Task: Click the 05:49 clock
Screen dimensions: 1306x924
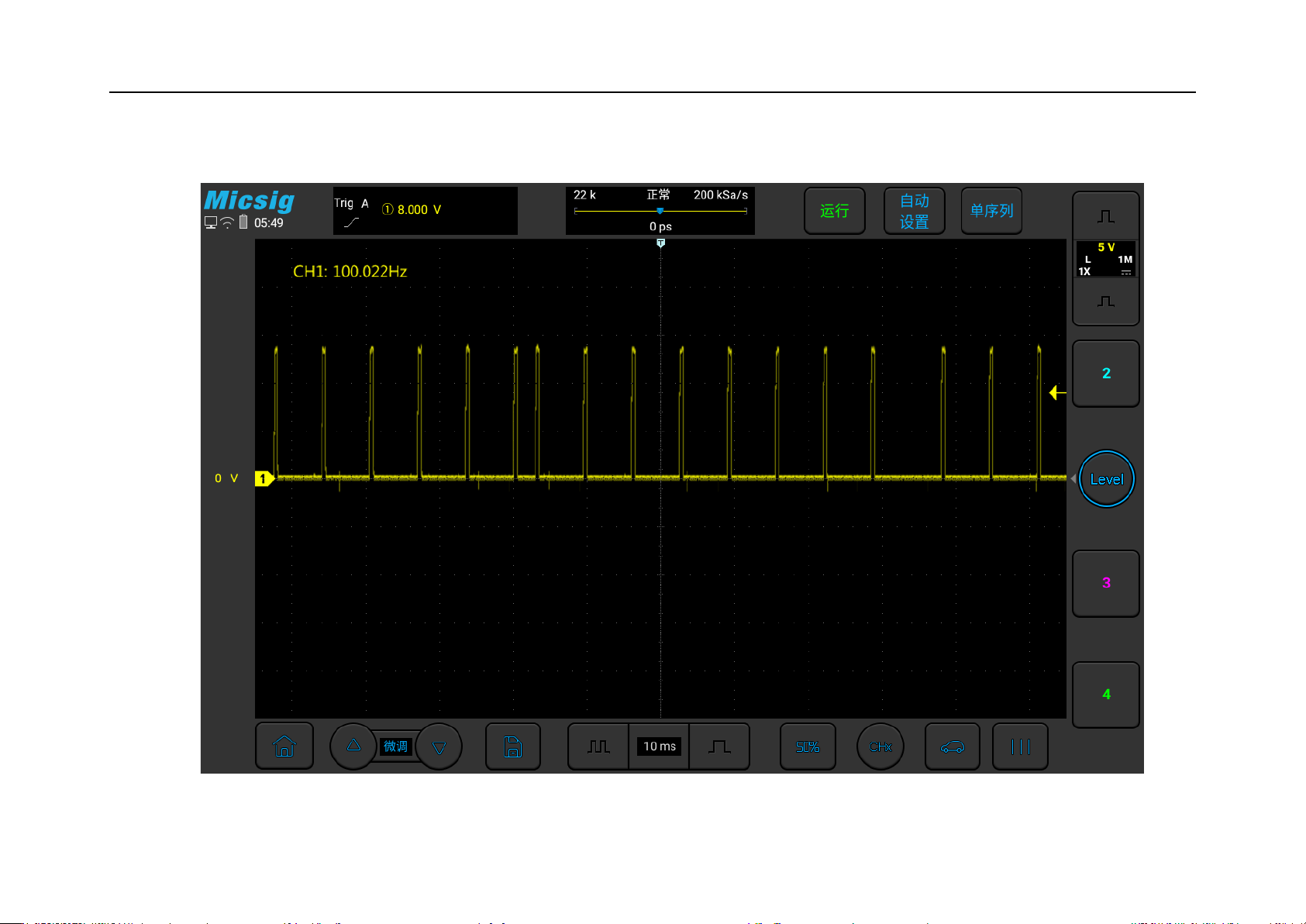Action: point(269,223)
